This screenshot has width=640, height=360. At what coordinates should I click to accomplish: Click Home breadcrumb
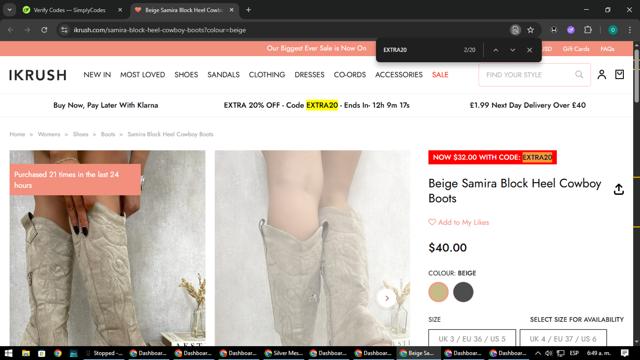coord(17,134)
